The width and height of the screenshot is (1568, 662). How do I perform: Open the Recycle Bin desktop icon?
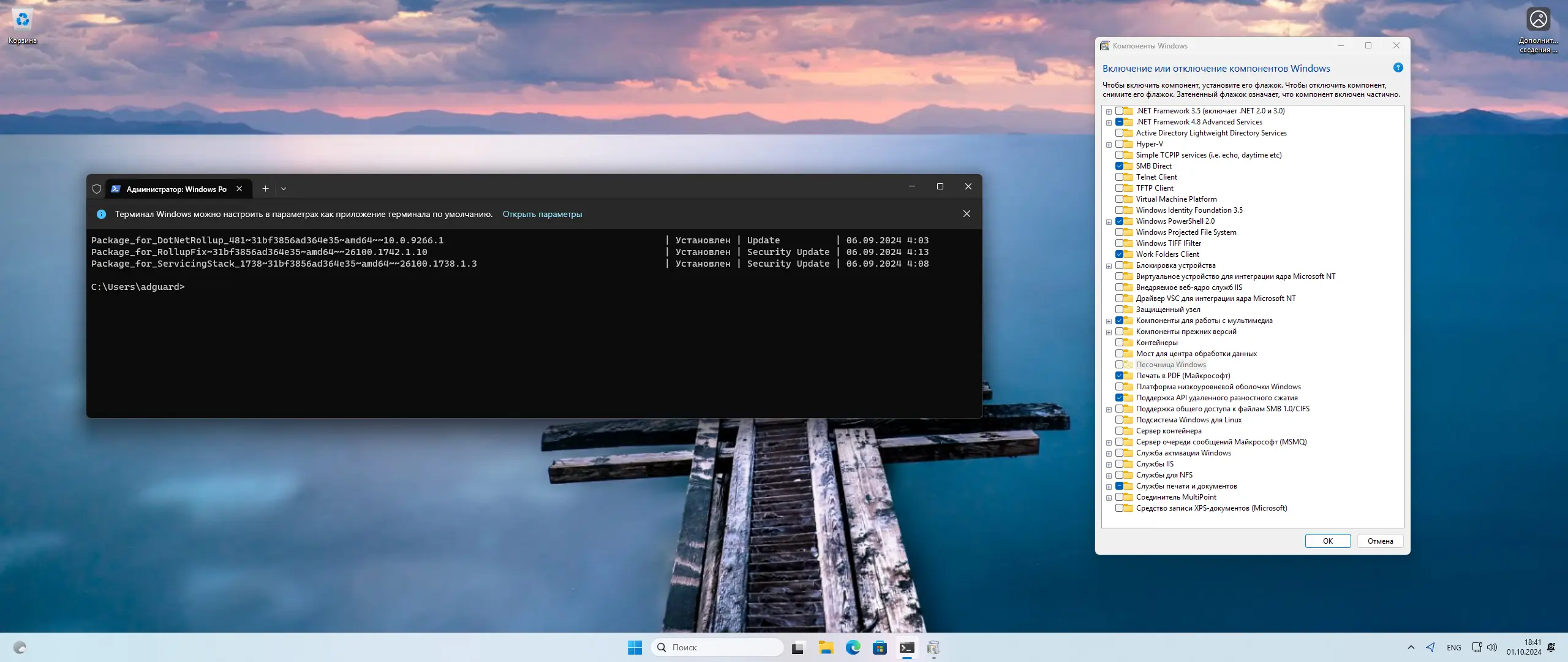[23, 26]
